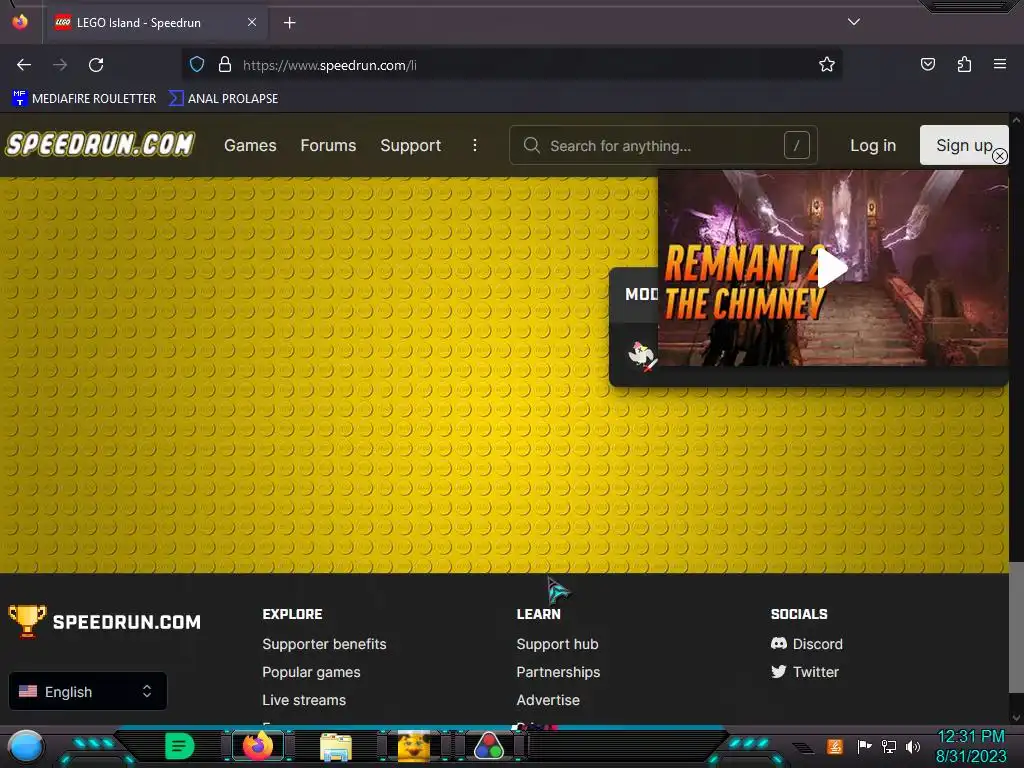Open the Twitter social link

(805, 672)
